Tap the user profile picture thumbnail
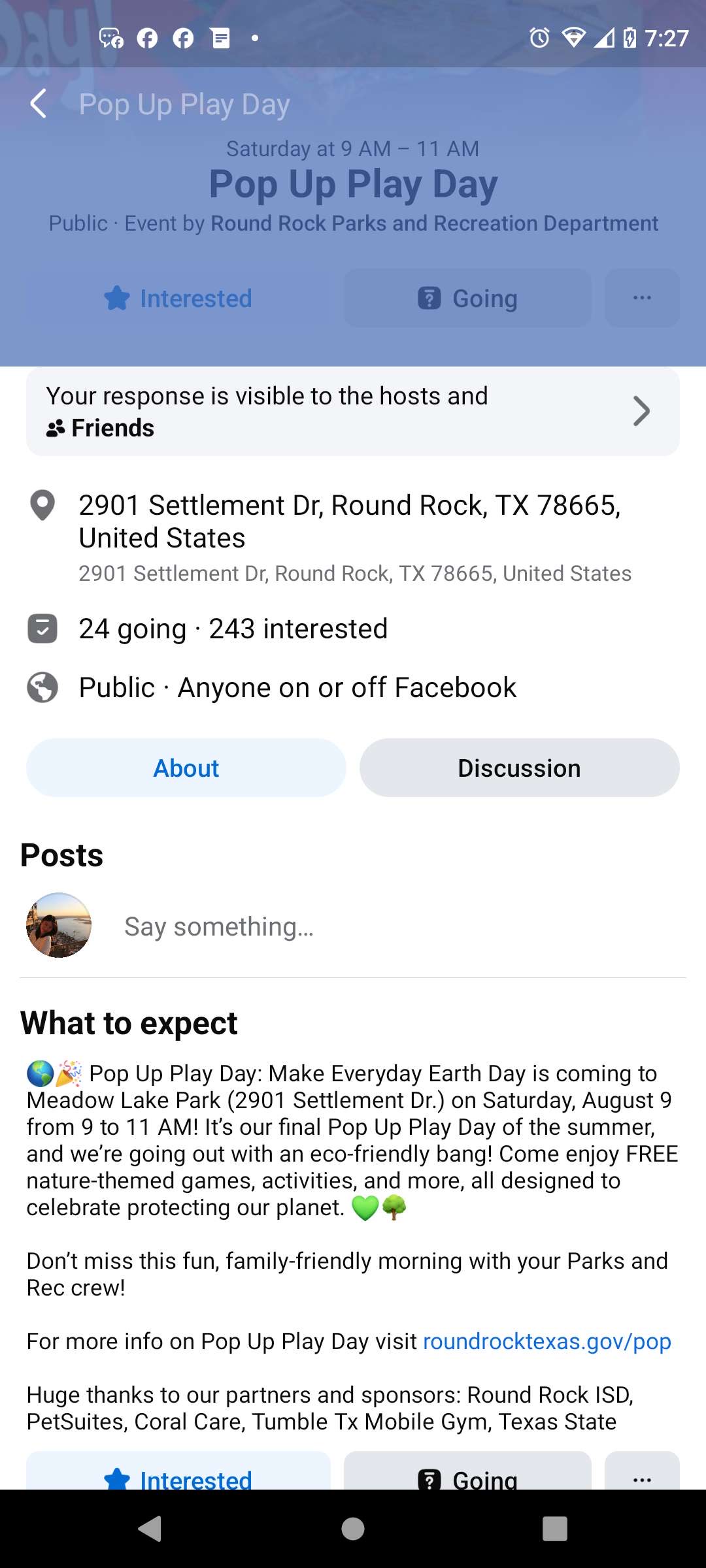Viewport: 706px width, 1568px height. click(59, 925)
